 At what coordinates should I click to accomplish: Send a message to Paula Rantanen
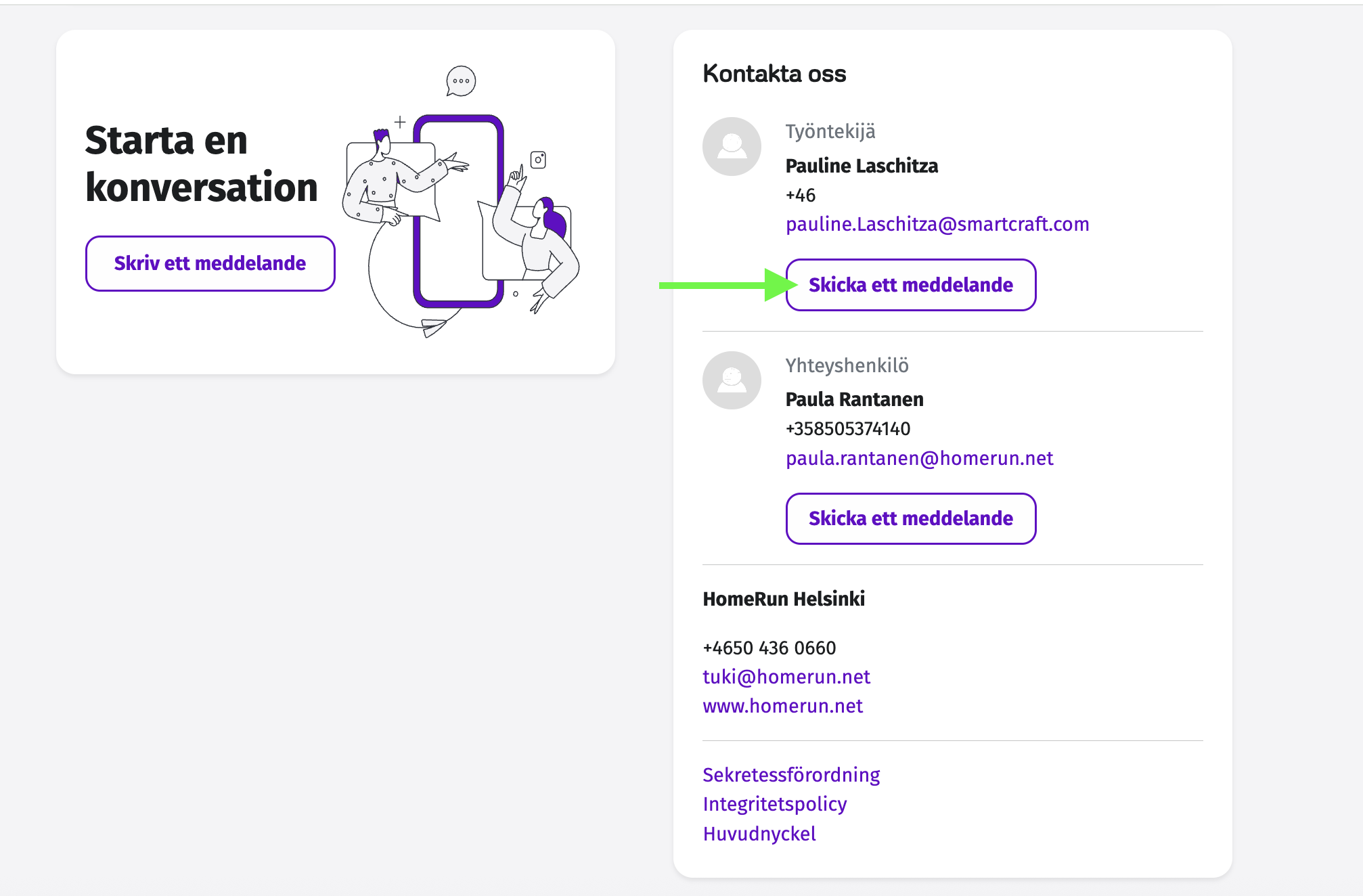[910, 518]
